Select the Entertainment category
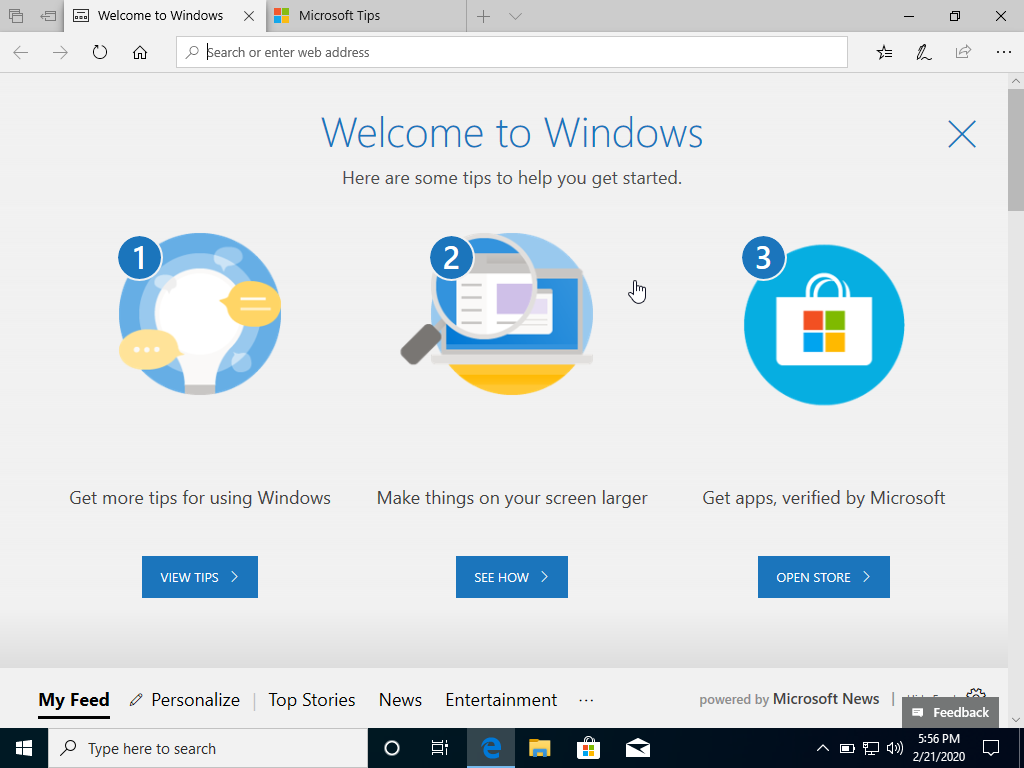The height and width of the screenshot is (768, 1024). [501, 700]
